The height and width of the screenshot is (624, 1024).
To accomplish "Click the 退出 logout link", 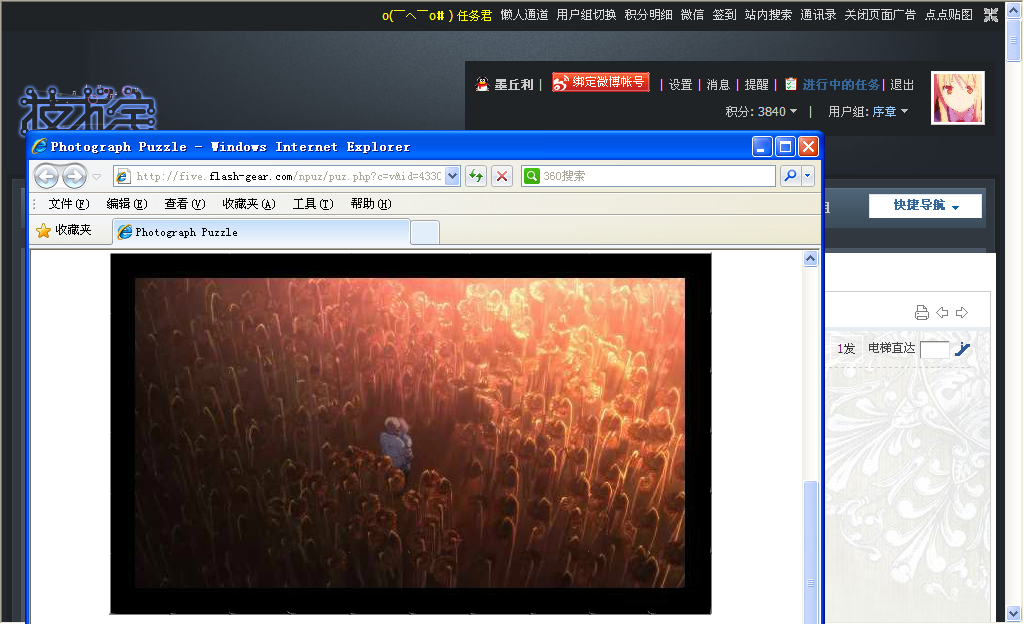I will point(902,85).
